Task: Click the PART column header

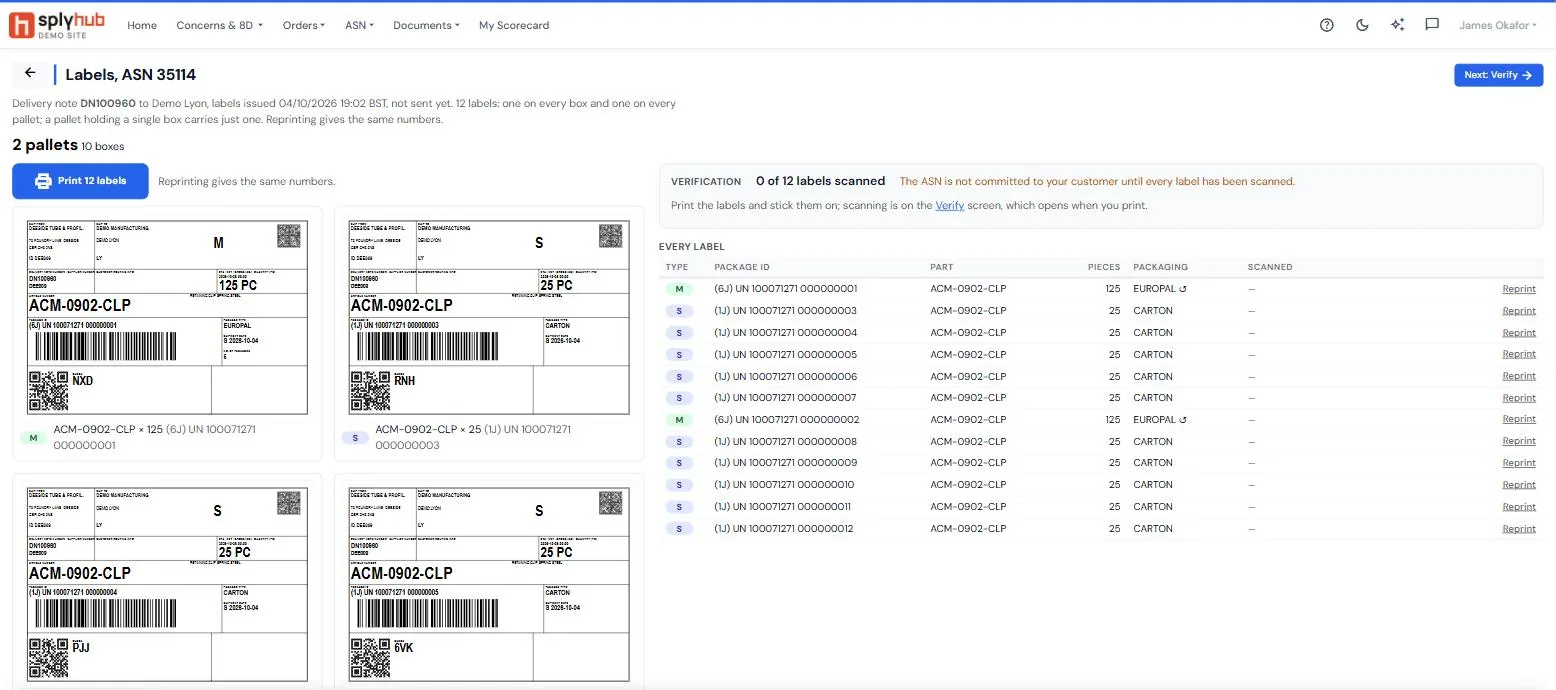Action: pos(942,267)
